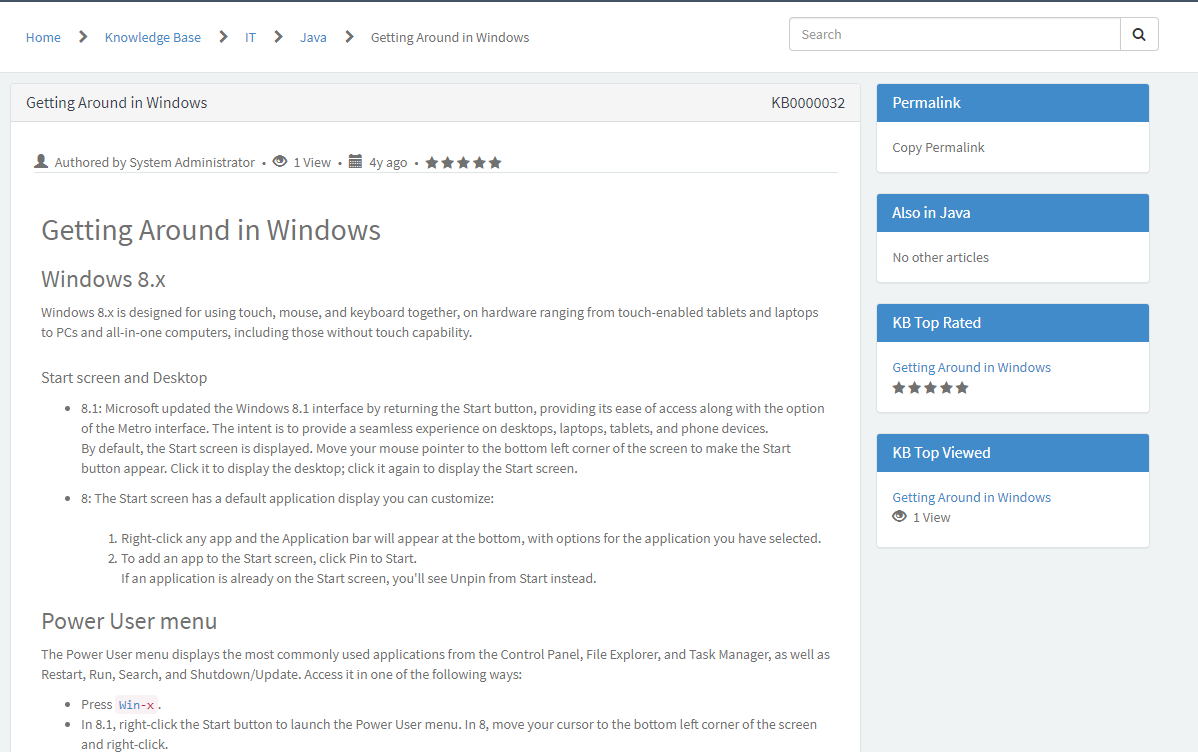This screenshot has height=752, width=1198.
Task: Open Getting Around in Windows under KB Top Rated
Action: tap(971, 367)
